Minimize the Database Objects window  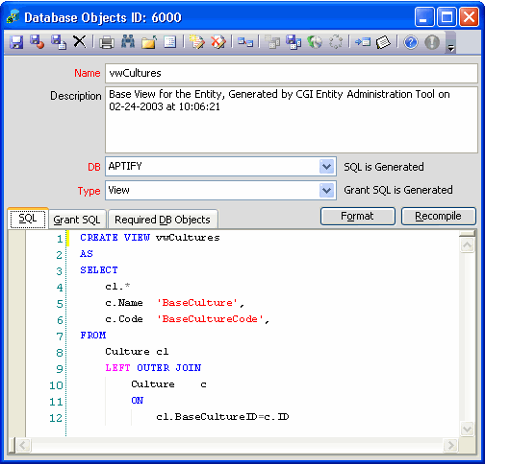coord(424,17)
